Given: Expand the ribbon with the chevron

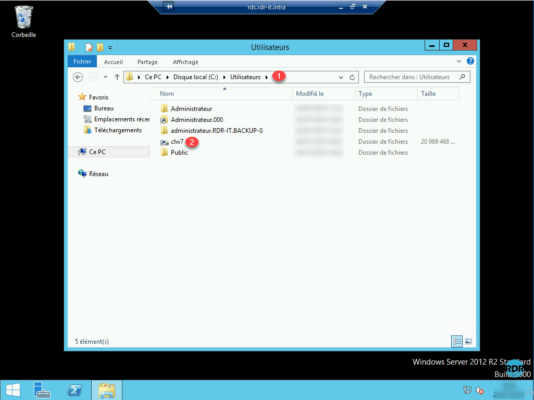Looking at the screenshot, I should click(x=459, y=61).
